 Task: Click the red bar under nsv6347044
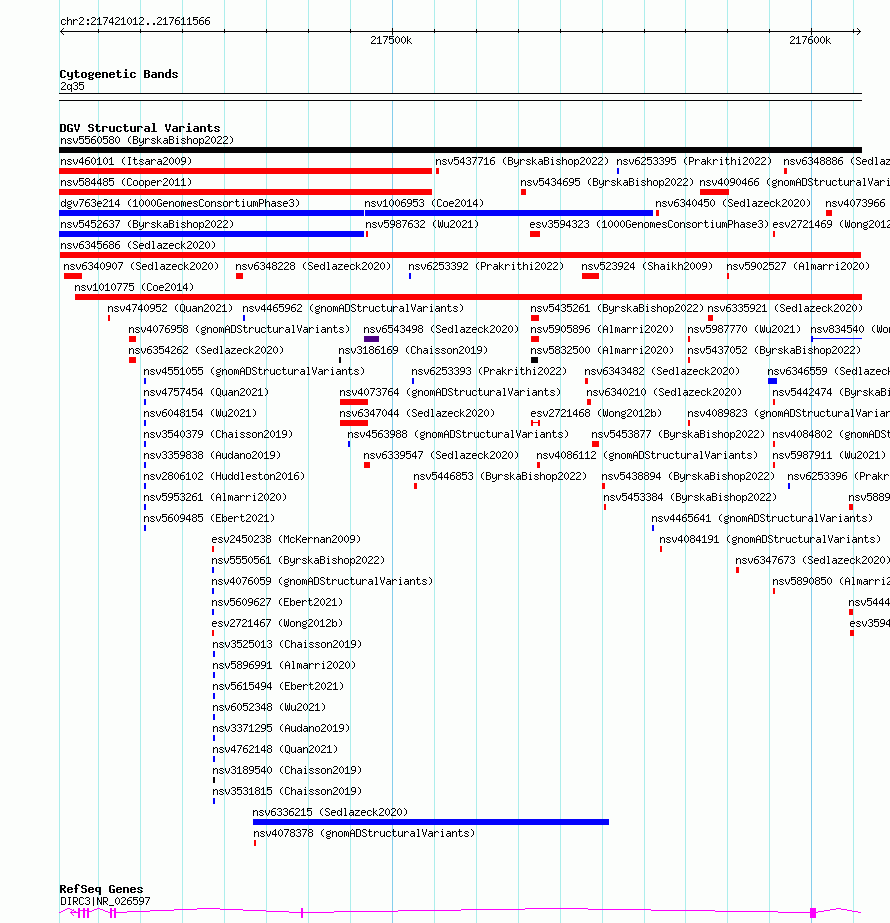click(x=354, y=423)
